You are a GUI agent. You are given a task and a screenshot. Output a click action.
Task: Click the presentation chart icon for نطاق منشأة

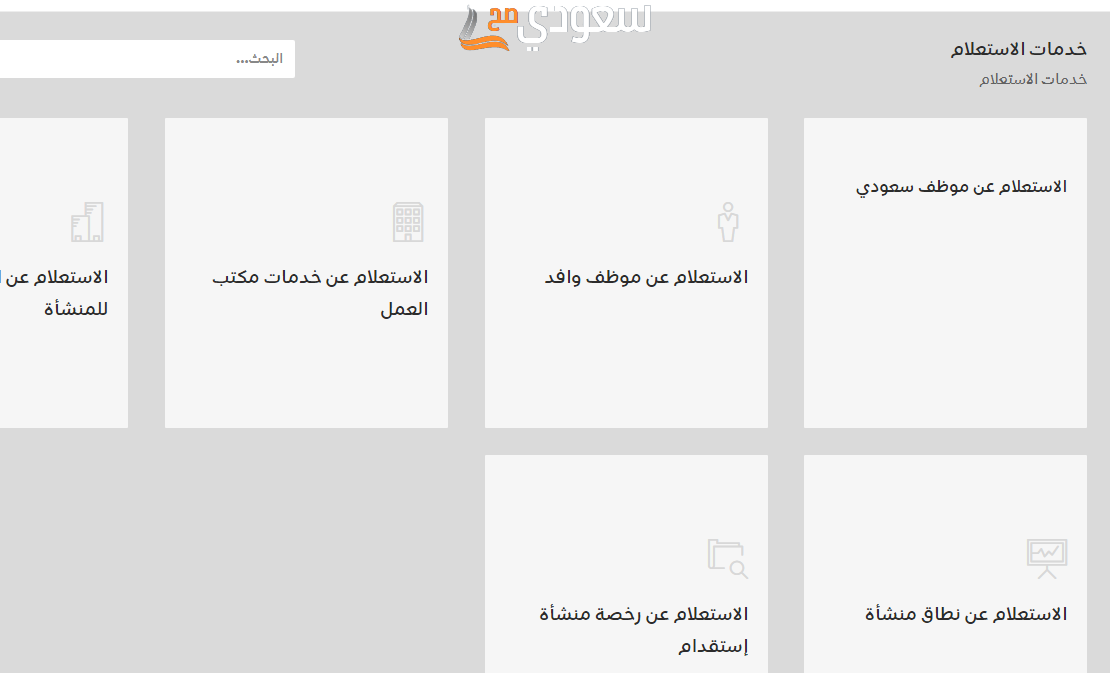click(1047, 558)
